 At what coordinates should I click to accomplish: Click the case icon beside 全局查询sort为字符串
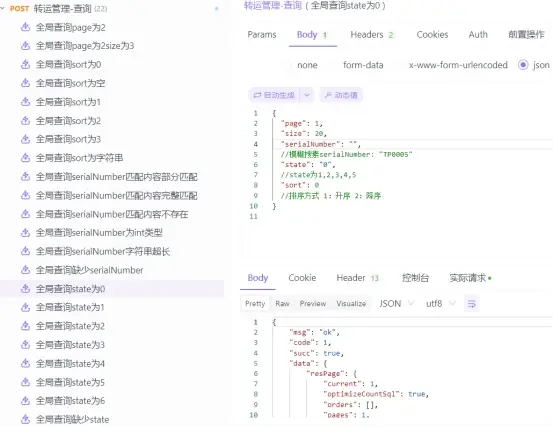coord(25,158)
